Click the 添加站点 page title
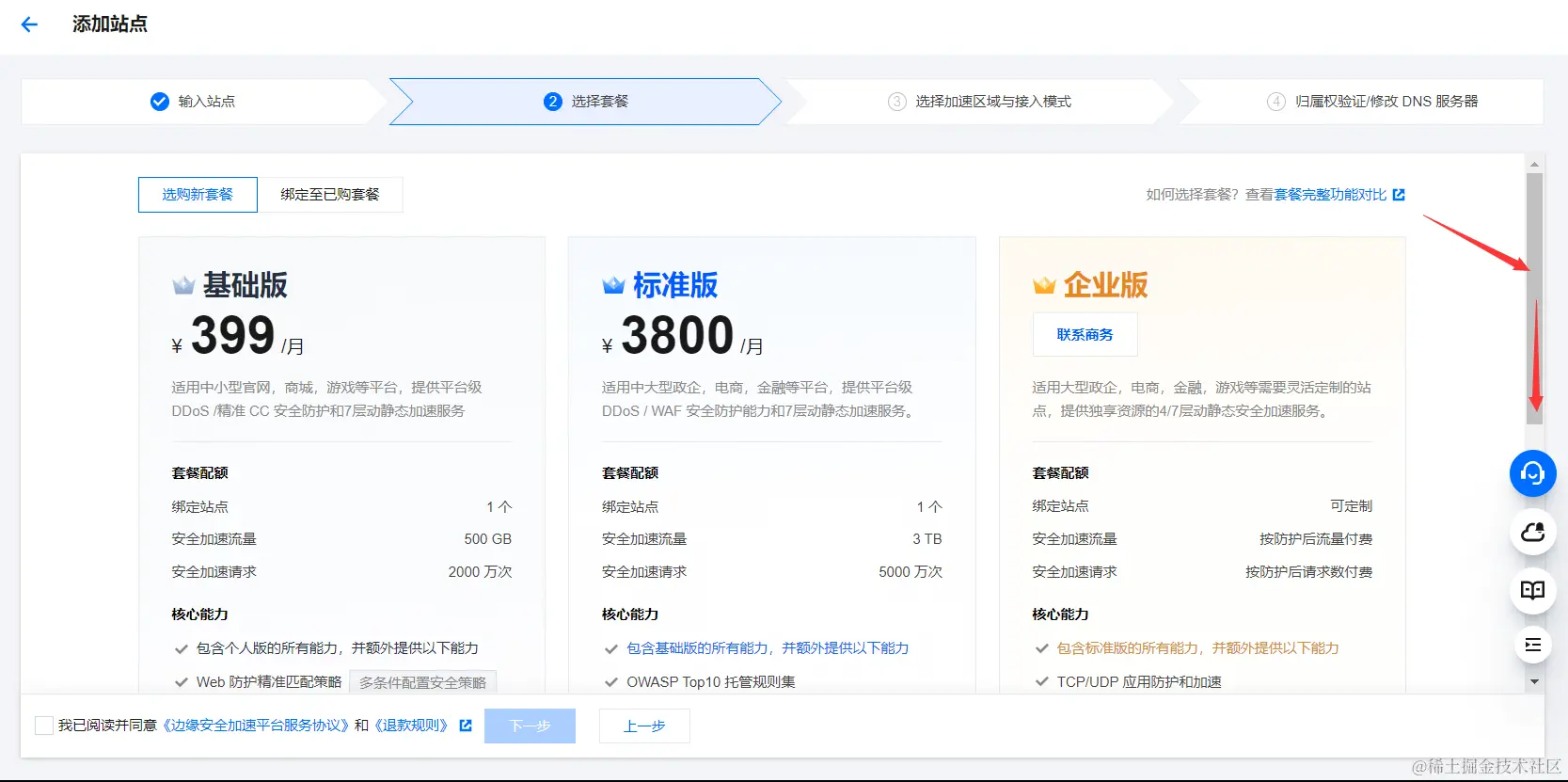This screenshot has height=782, width=1568. 110,24
